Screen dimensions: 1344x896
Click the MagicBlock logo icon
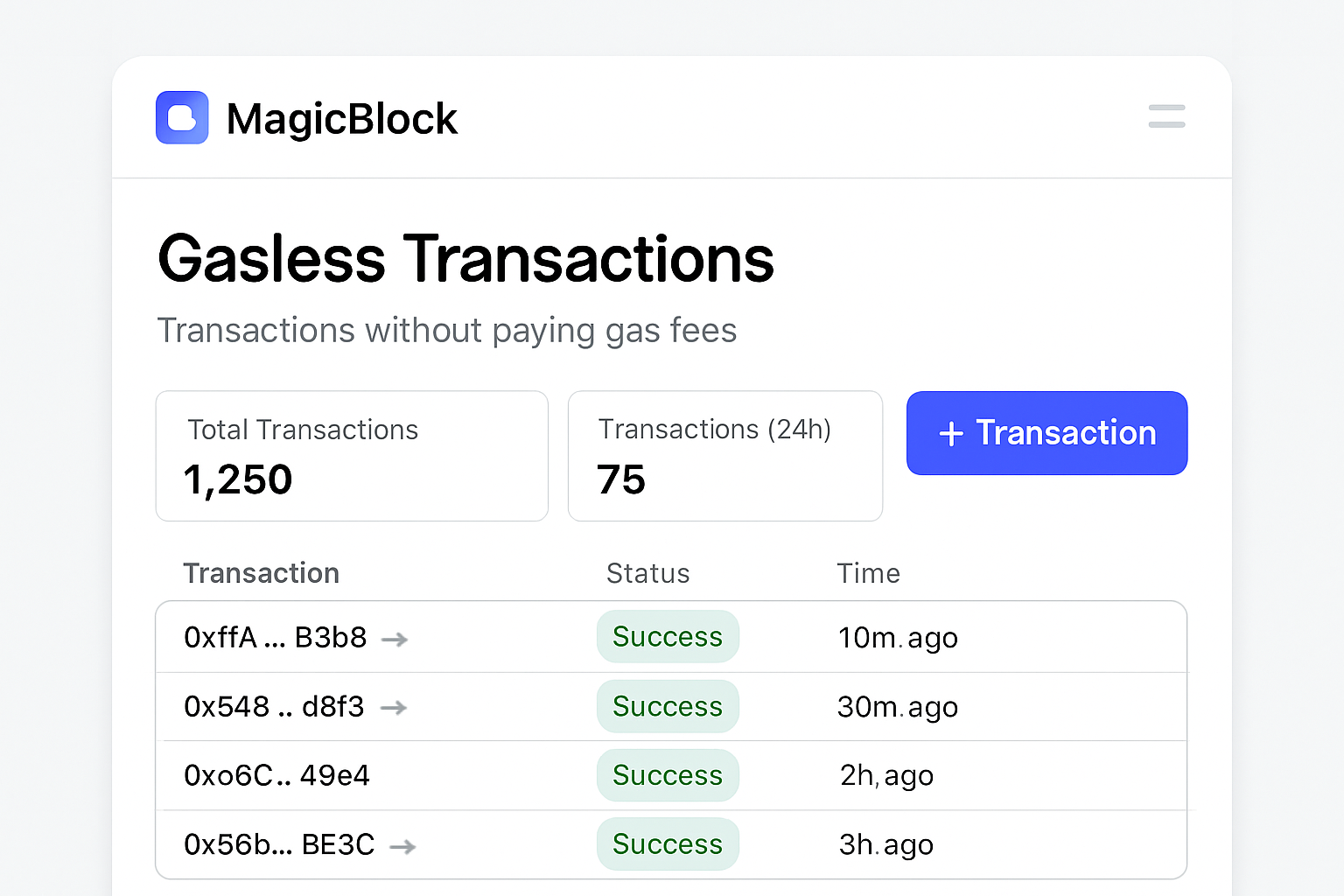pyautogui.click(x=182, y=116)
